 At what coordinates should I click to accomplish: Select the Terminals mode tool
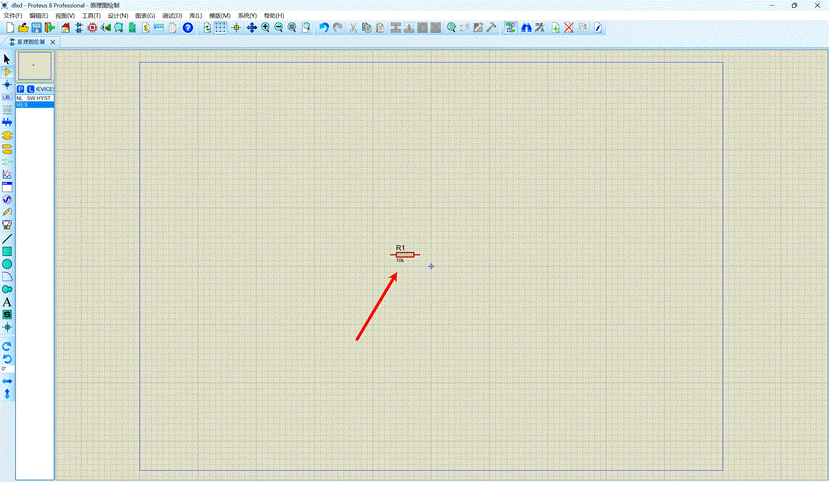click(x=7, y=149)
